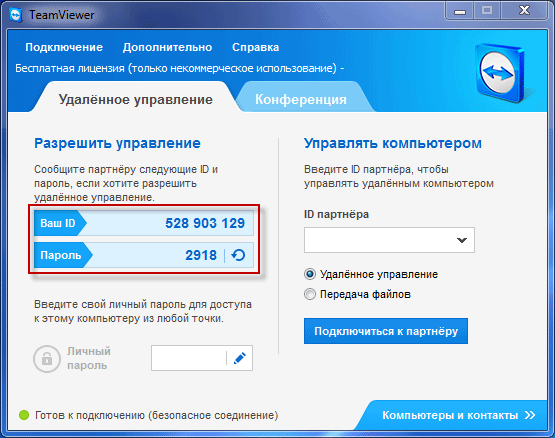The image size is (555, 438).
Task: Click the Ваш ID number 528 903 129
Action: pos(205,223)
